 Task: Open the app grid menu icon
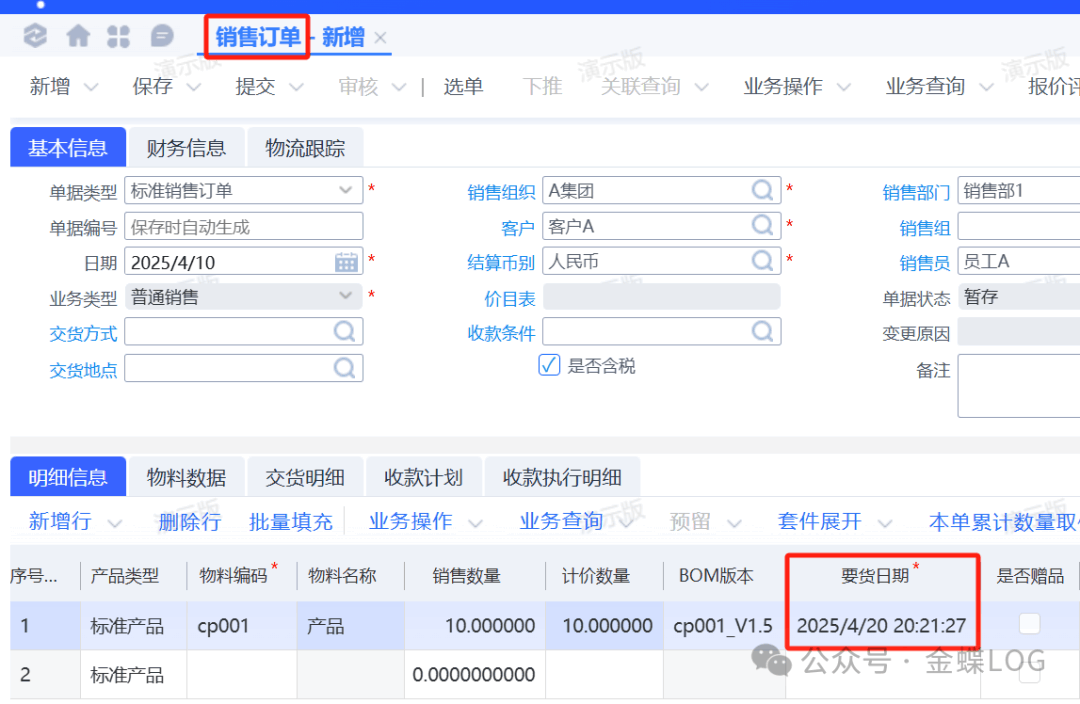coord(119,37)
